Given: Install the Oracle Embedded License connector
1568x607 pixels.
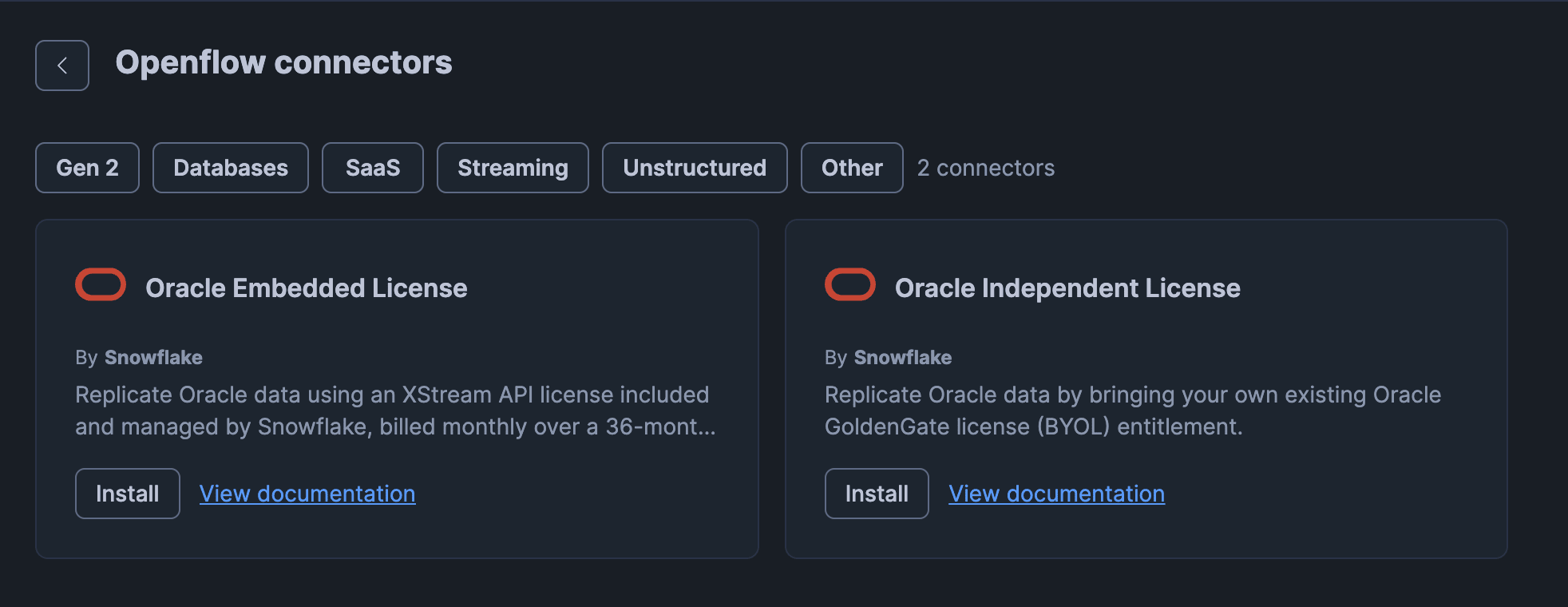Looking at the screenshot, I should coord(128,494).
